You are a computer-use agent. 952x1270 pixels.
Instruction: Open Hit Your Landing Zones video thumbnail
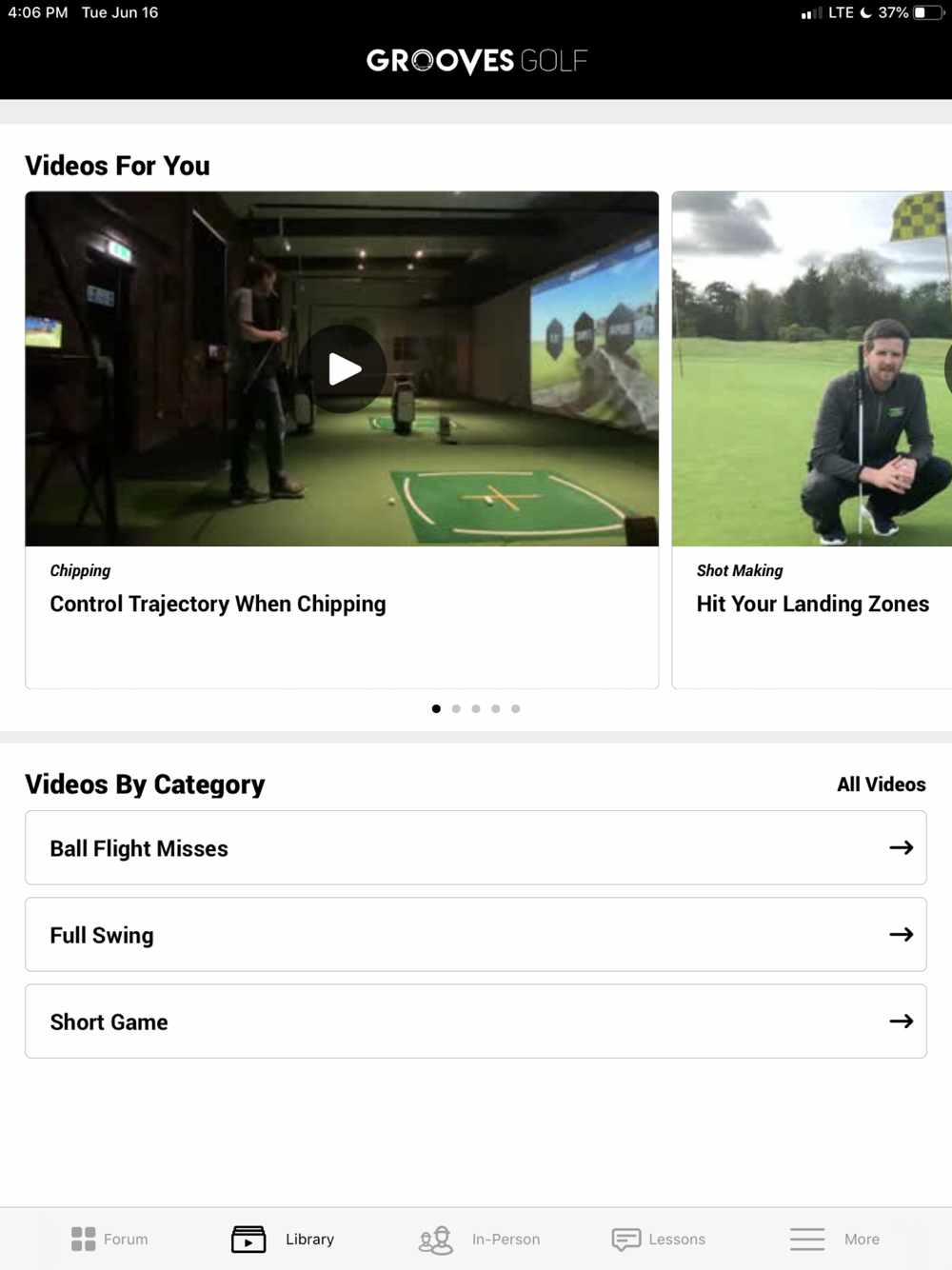click(812, 368)
